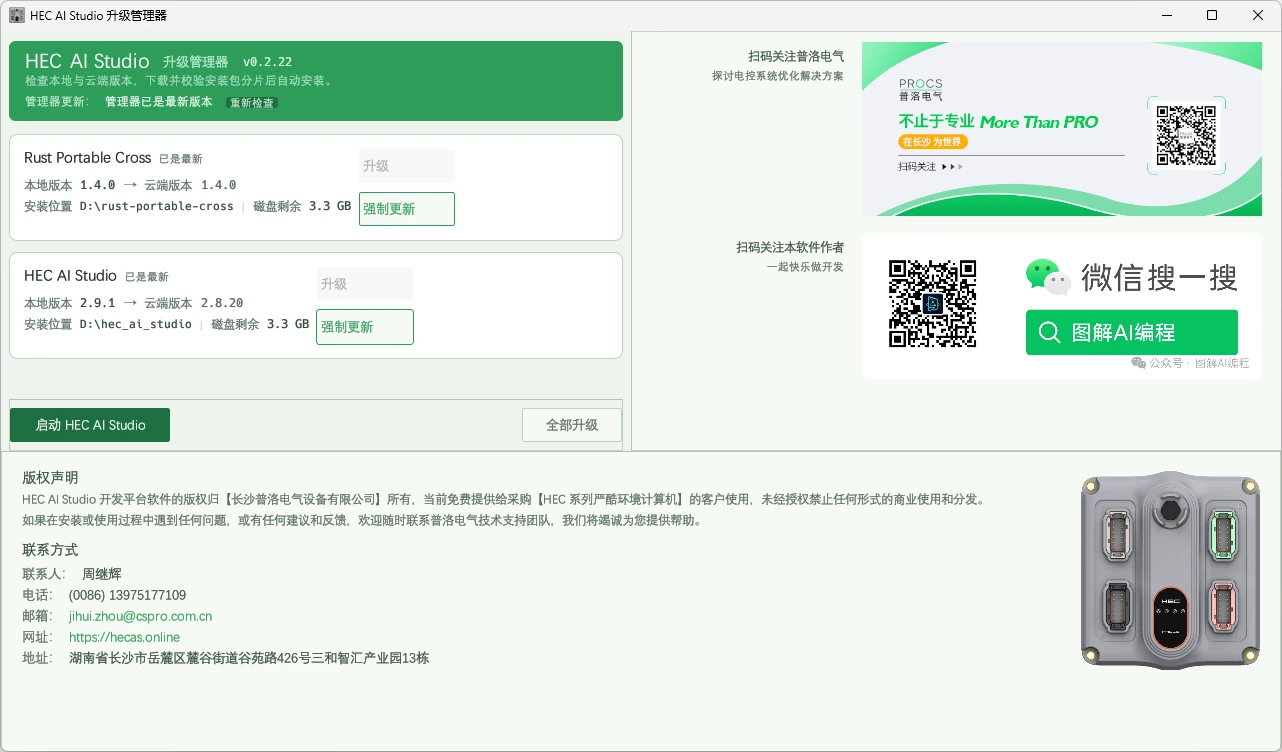
Task: Click the 版权声明 copyright heading
Action: pyautogui.click(x=50, y=478)
